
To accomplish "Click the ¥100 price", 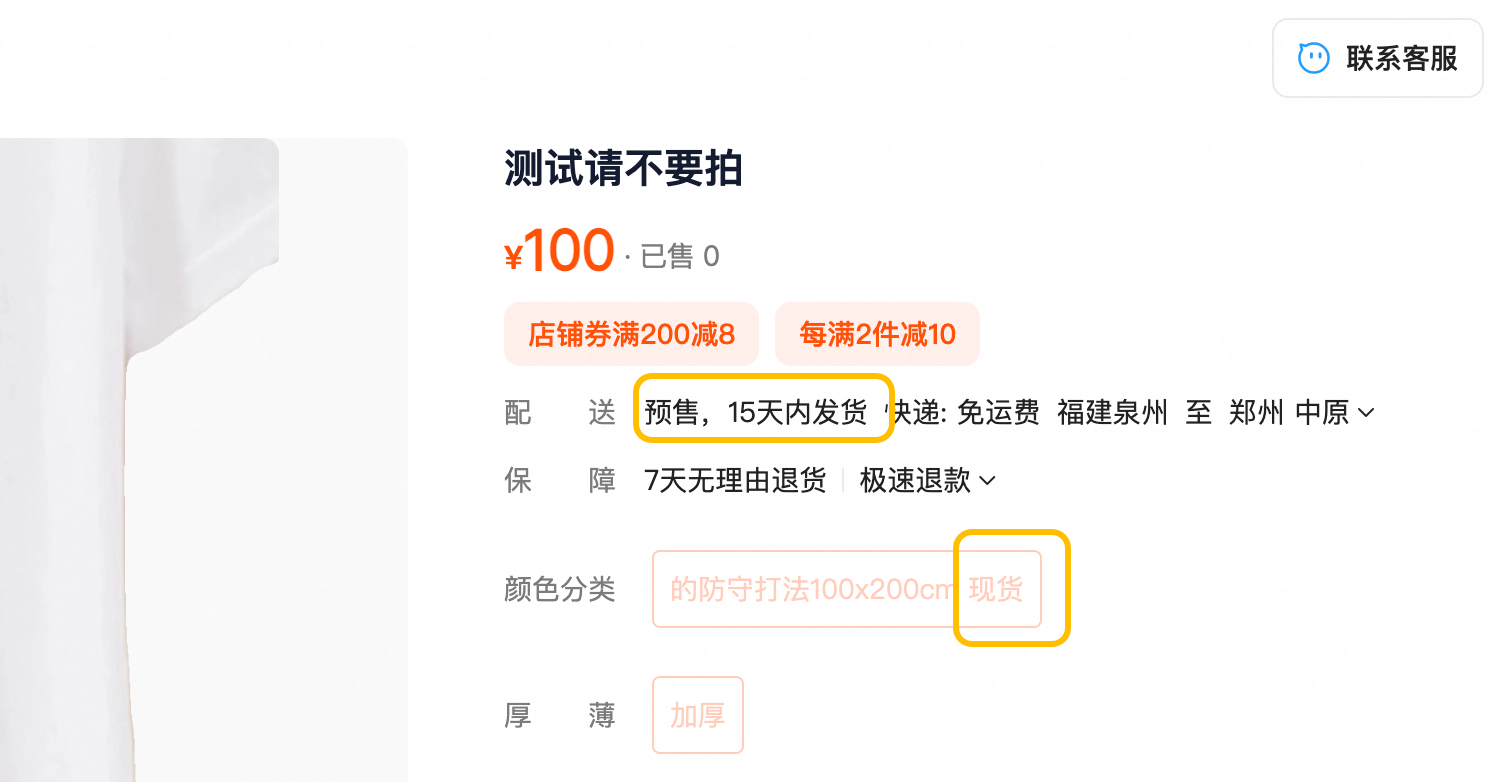I will tap(560, 251).
